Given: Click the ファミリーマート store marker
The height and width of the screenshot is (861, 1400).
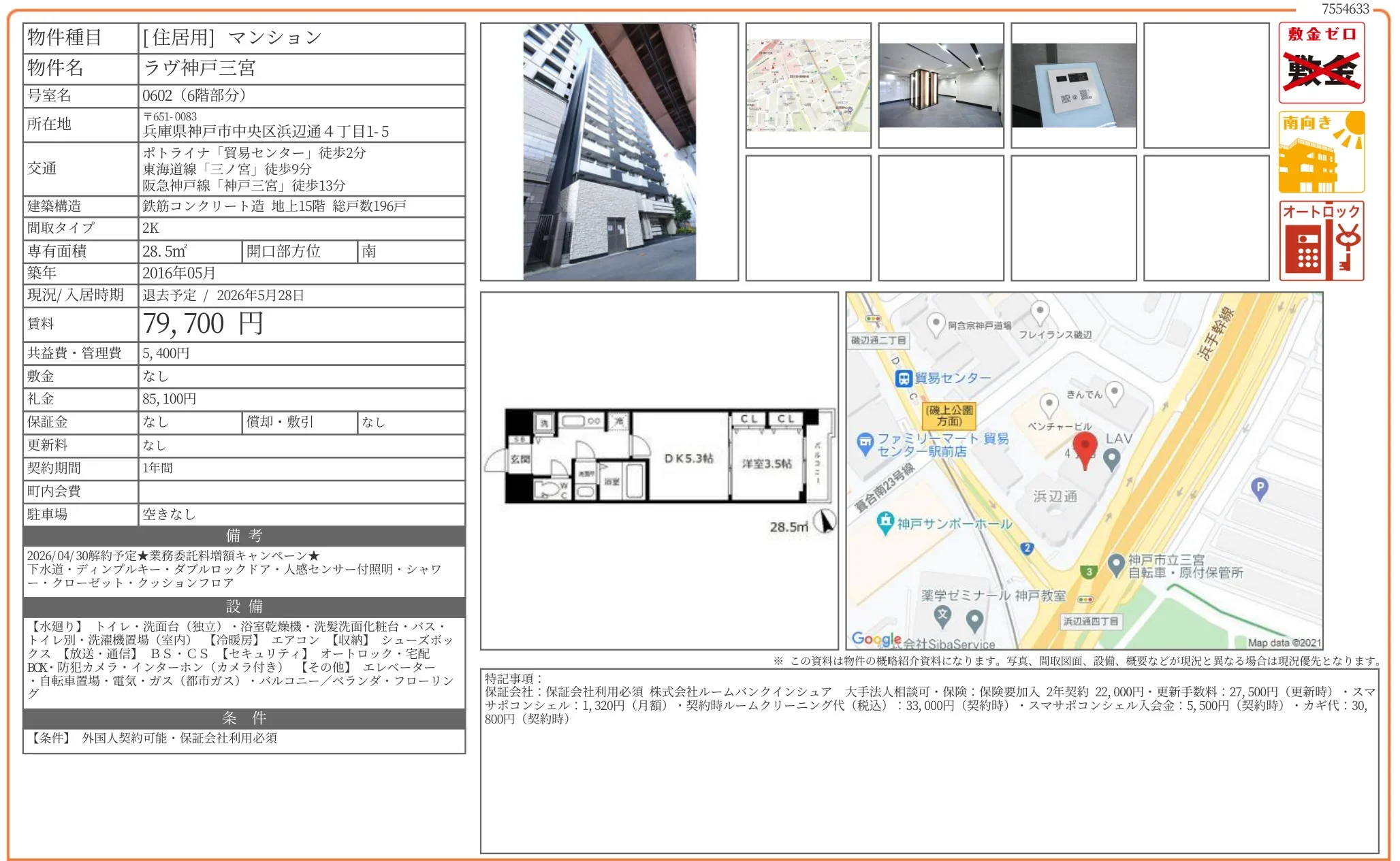Looking at the screenshot, I should tap(865, 443).
